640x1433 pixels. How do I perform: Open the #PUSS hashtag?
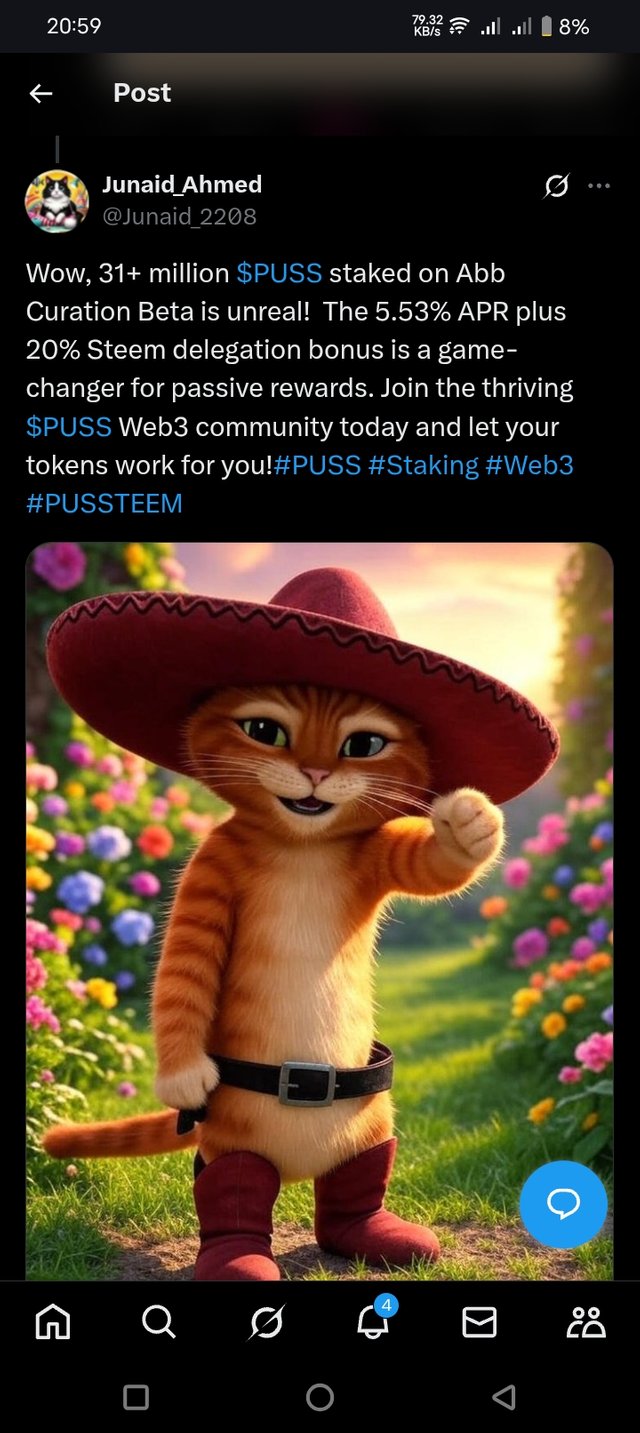317,465
